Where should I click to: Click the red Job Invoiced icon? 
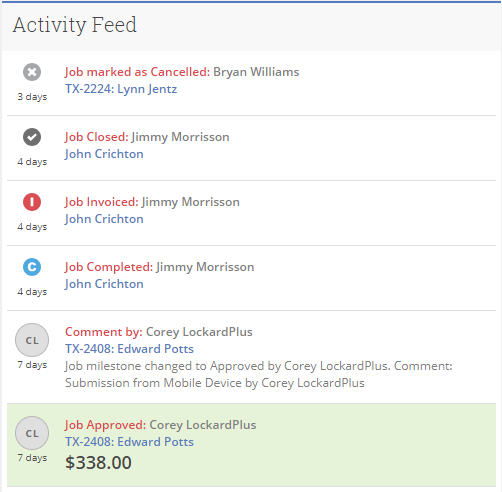pos(32,202)
